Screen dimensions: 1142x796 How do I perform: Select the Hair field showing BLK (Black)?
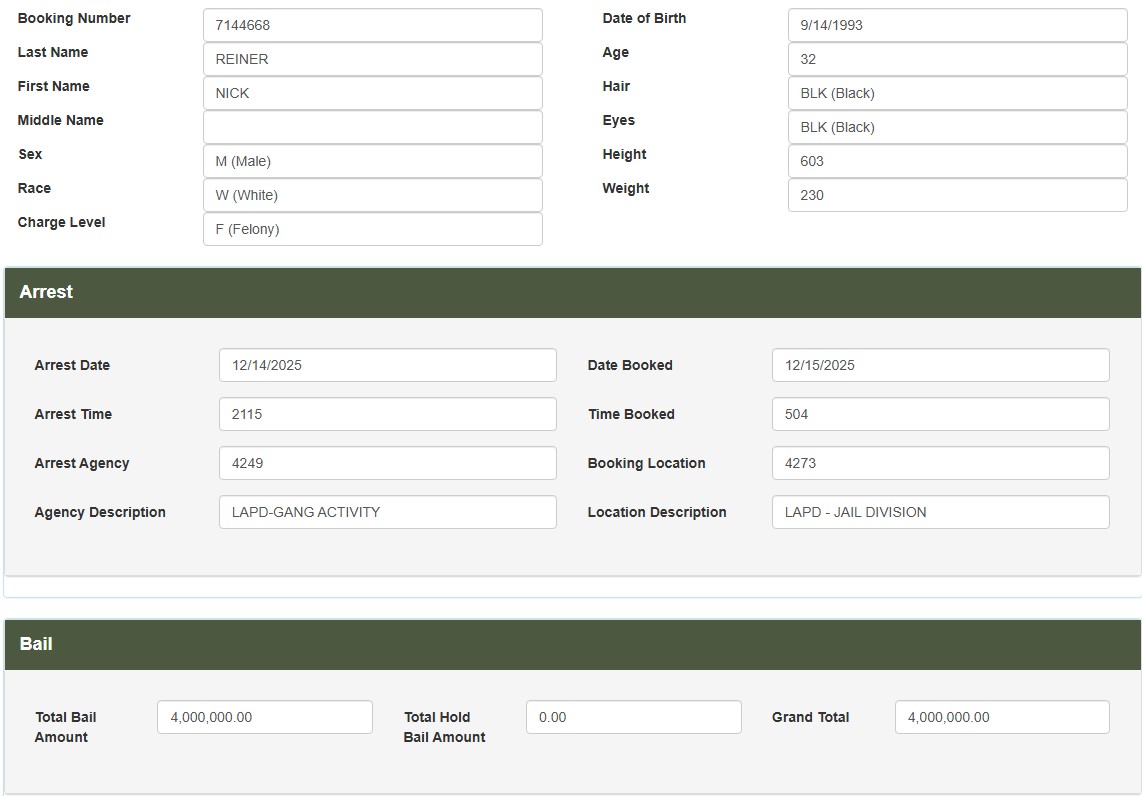[x=956, y=93]
